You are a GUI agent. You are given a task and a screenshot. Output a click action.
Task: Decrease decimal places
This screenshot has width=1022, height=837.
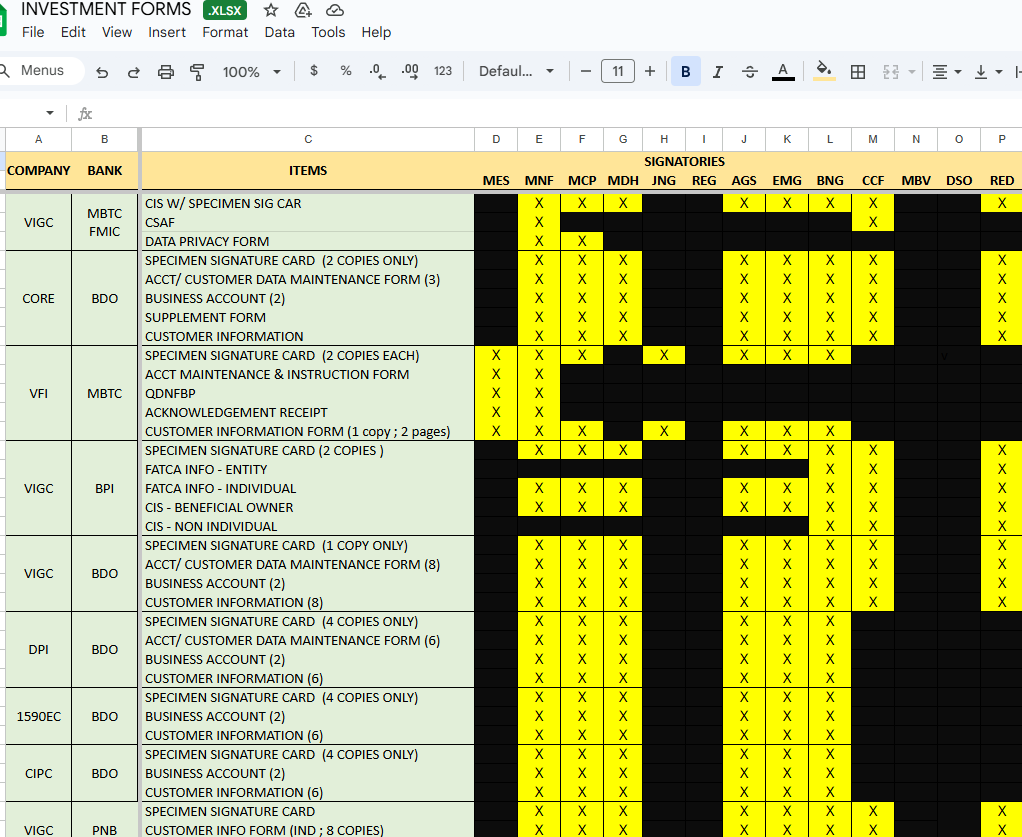(x=377, y=72)
